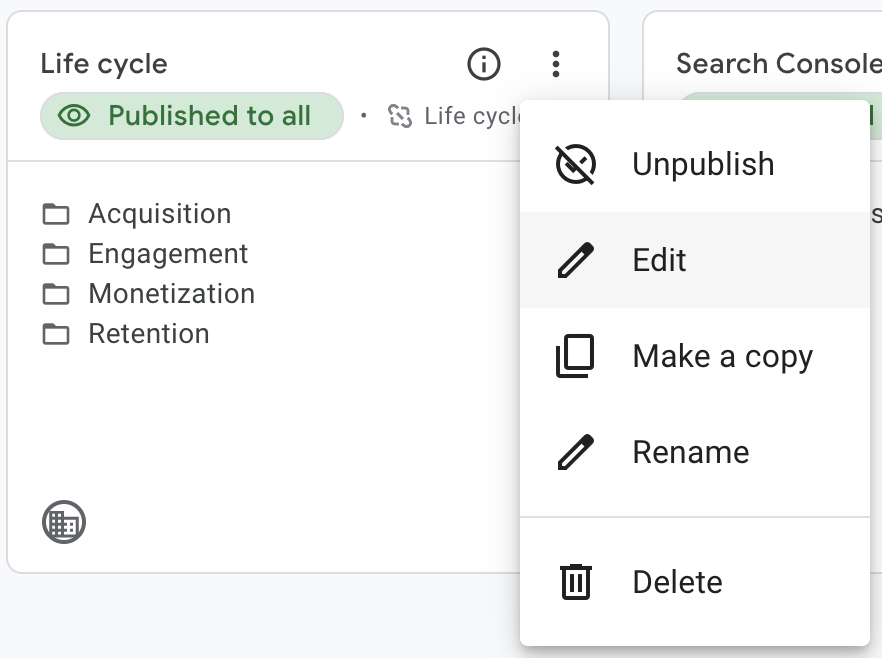Choose Edit from the context menu
The image size is (882, 658).
659,260
